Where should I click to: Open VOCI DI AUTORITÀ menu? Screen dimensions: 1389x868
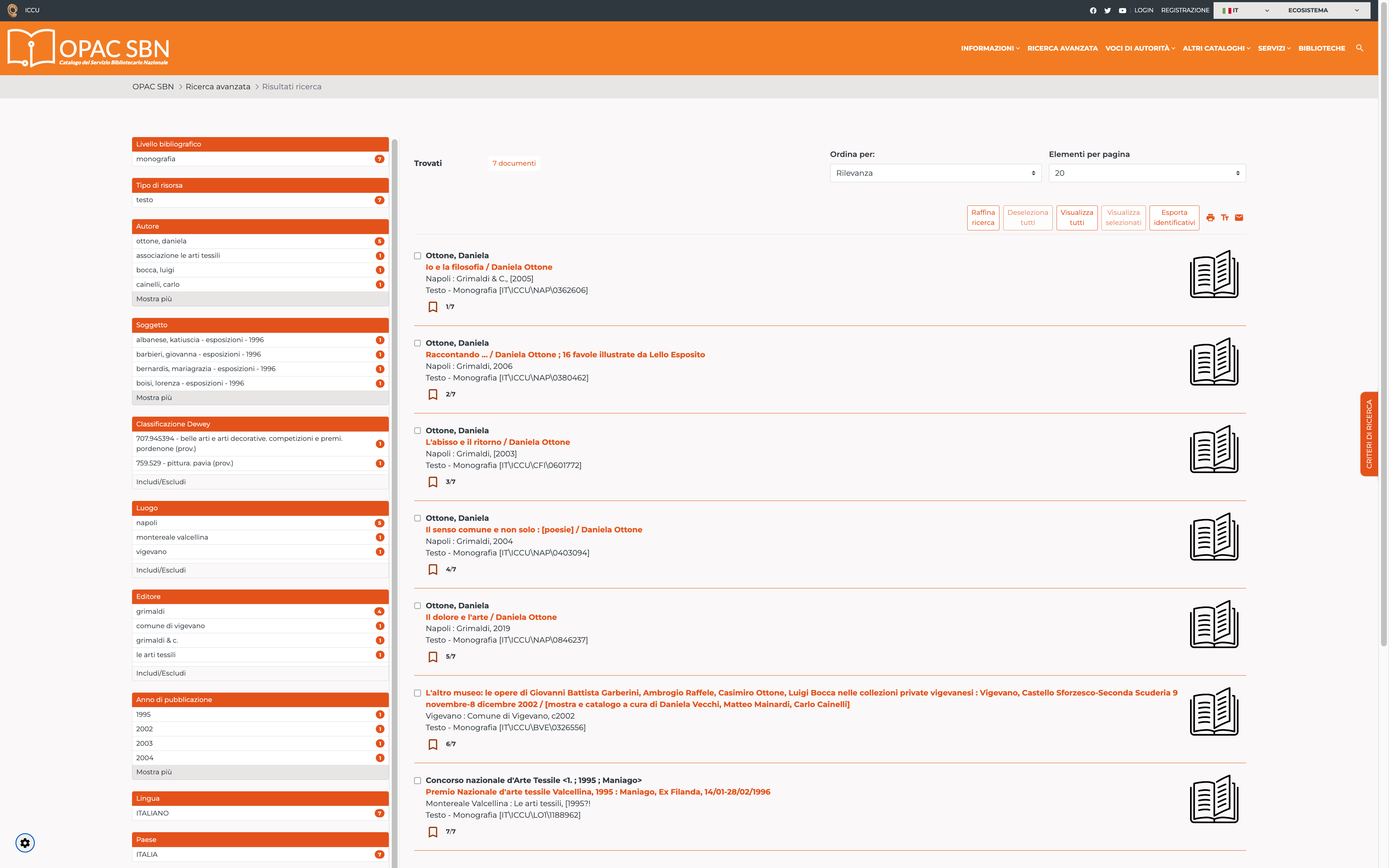[x=1140, y=48]
